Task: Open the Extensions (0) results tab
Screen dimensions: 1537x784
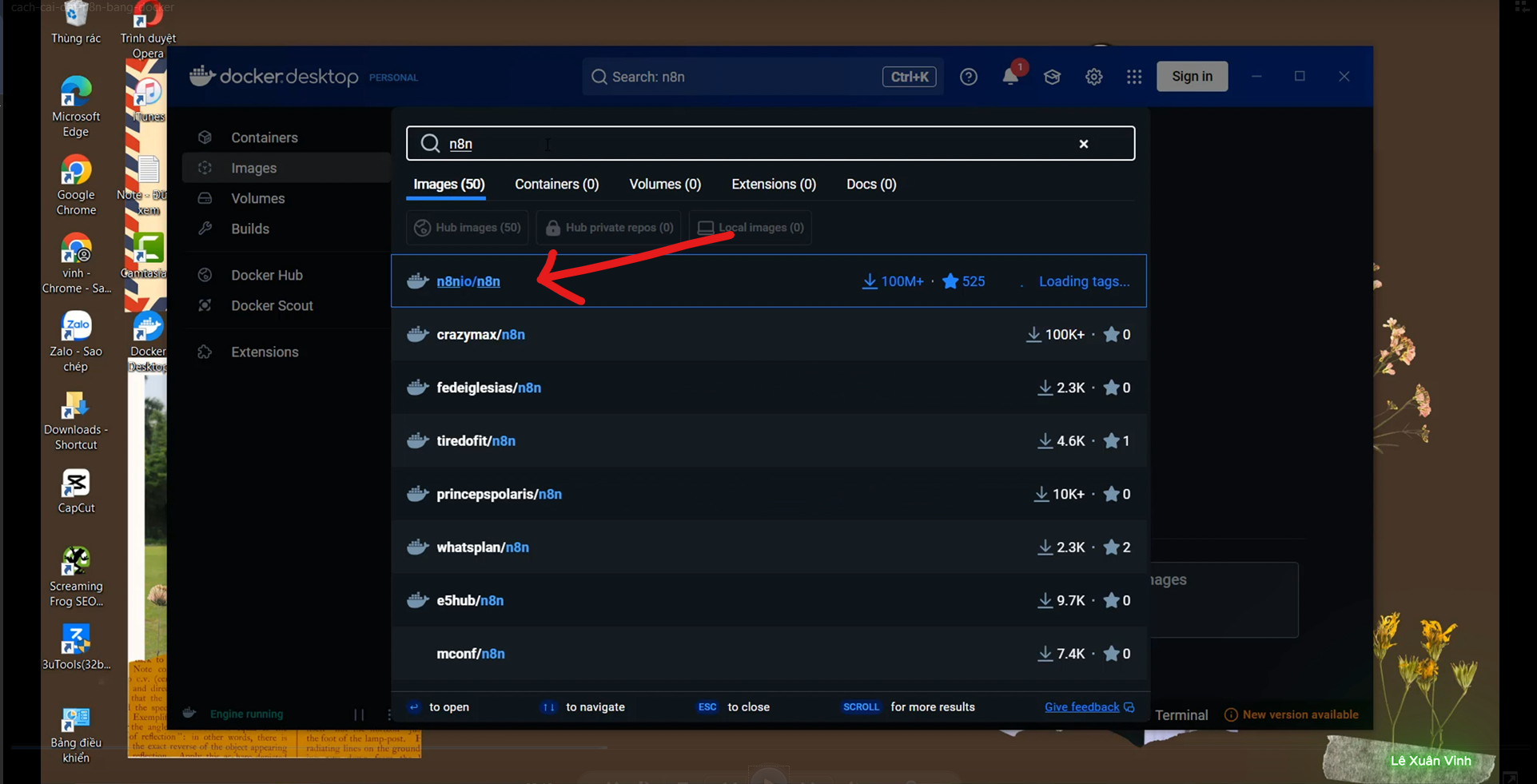Action: 774,184
